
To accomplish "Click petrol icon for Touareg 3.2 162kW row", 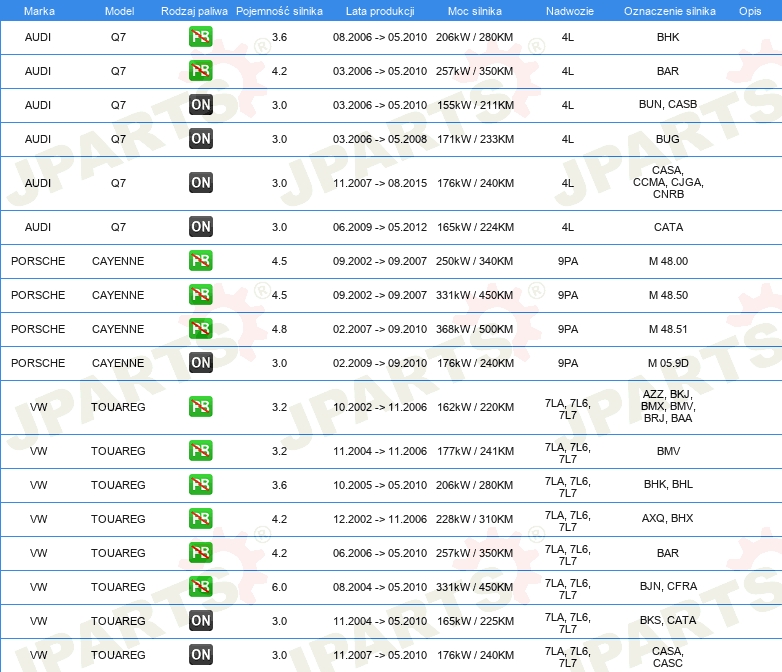I will coord(200,406).
